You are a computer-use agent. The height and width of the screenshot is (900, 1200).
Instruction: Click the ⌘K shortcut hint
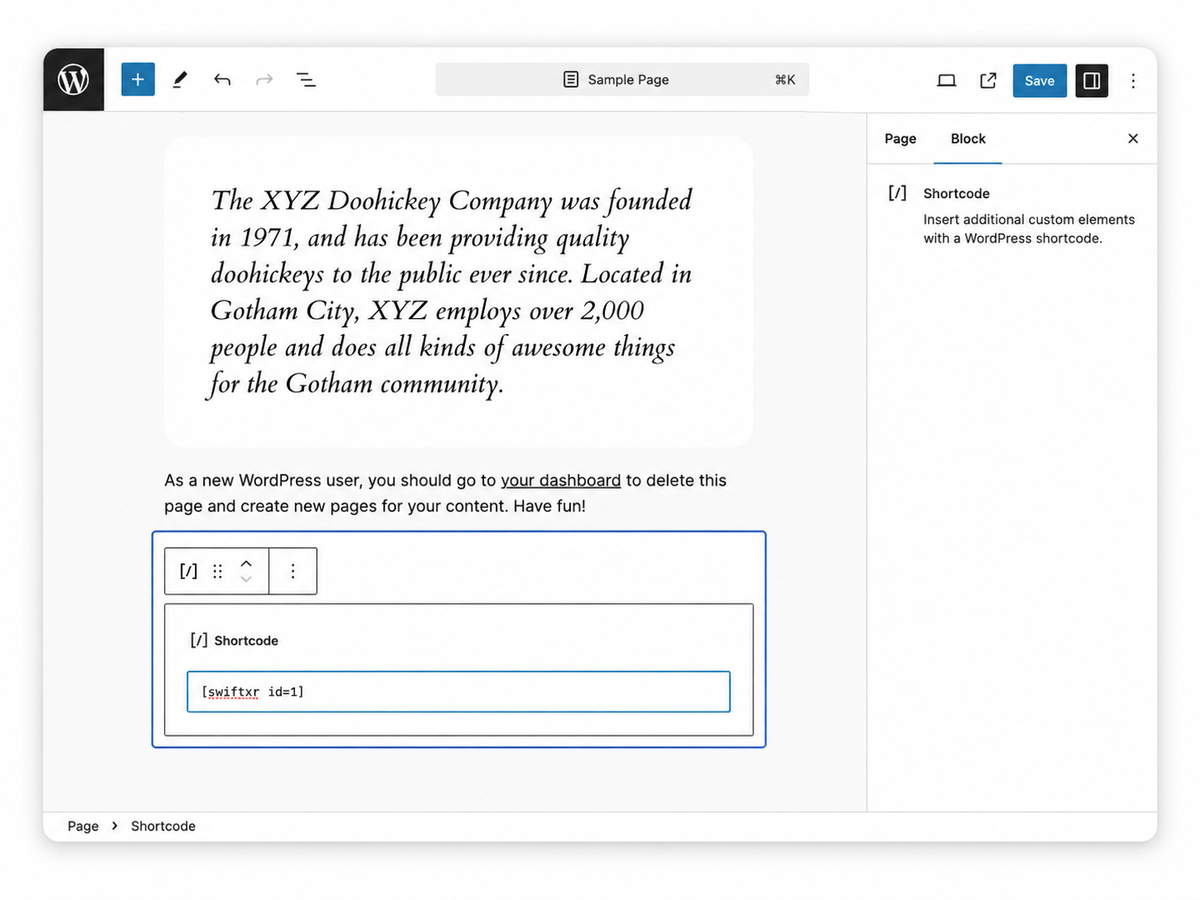point(785,80)
